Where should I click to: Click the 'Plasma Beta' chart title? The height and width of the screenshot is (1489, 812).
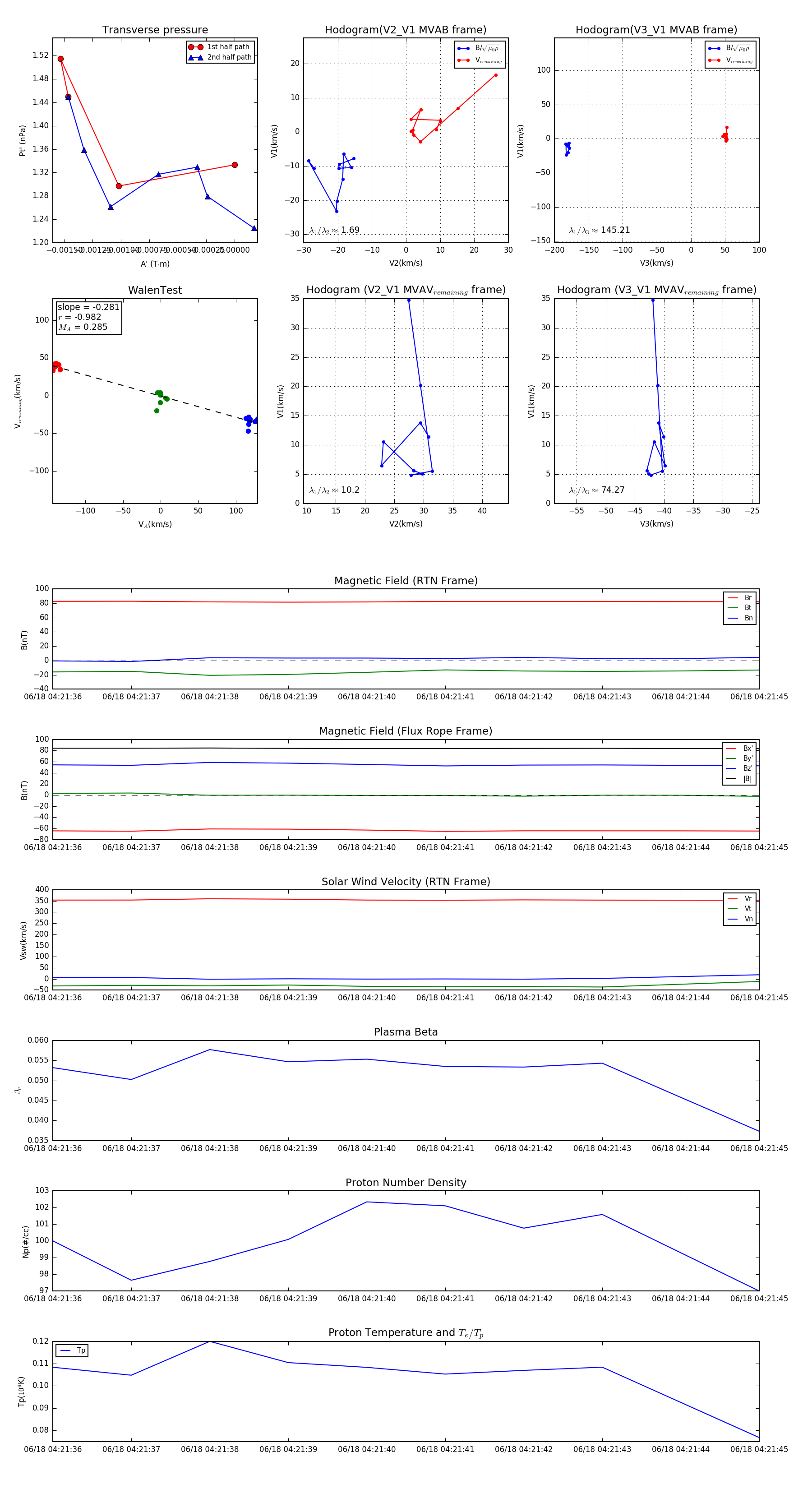coord(406,1032)
